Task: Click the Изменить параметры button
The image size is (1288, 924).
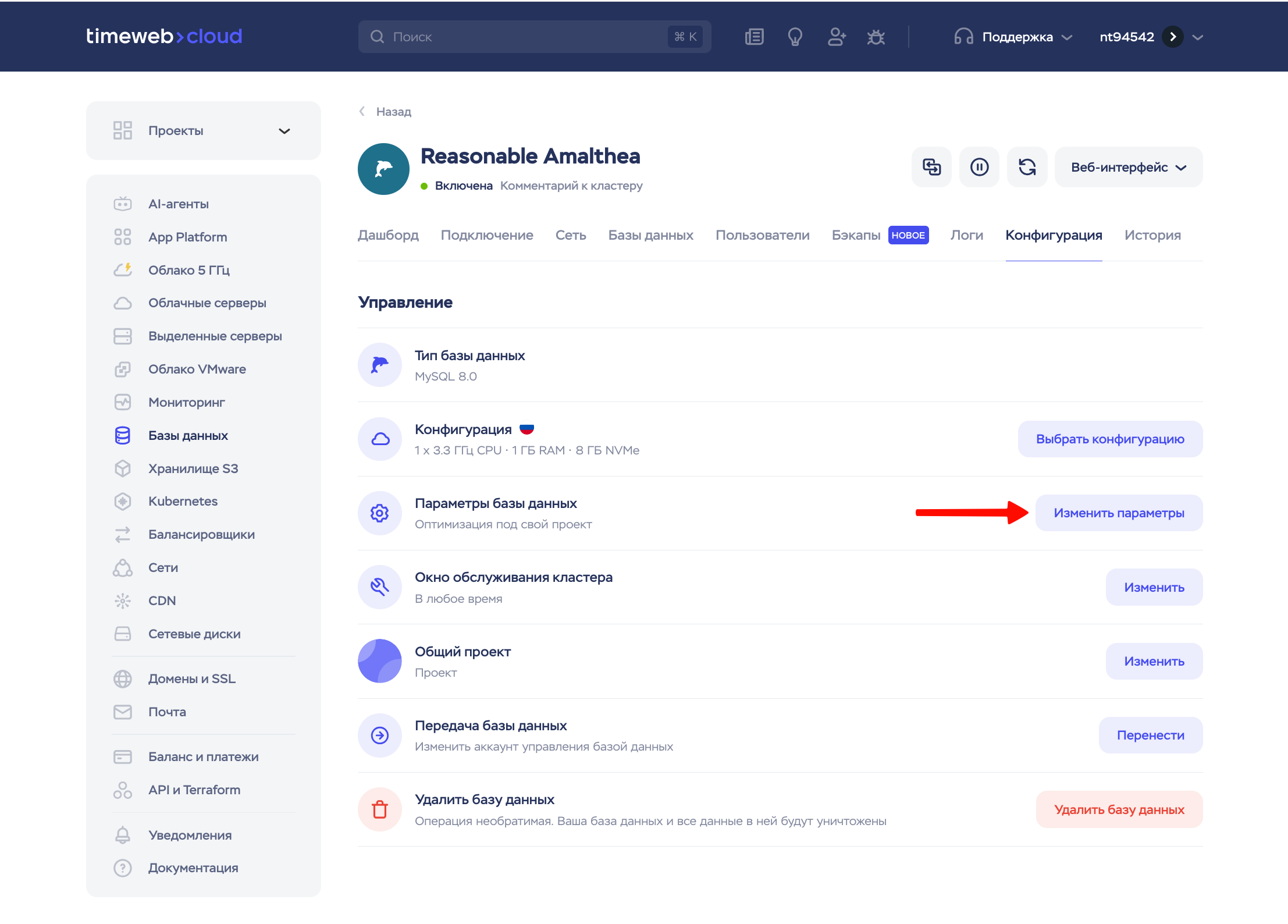Action: click(x=1119, y=513)
